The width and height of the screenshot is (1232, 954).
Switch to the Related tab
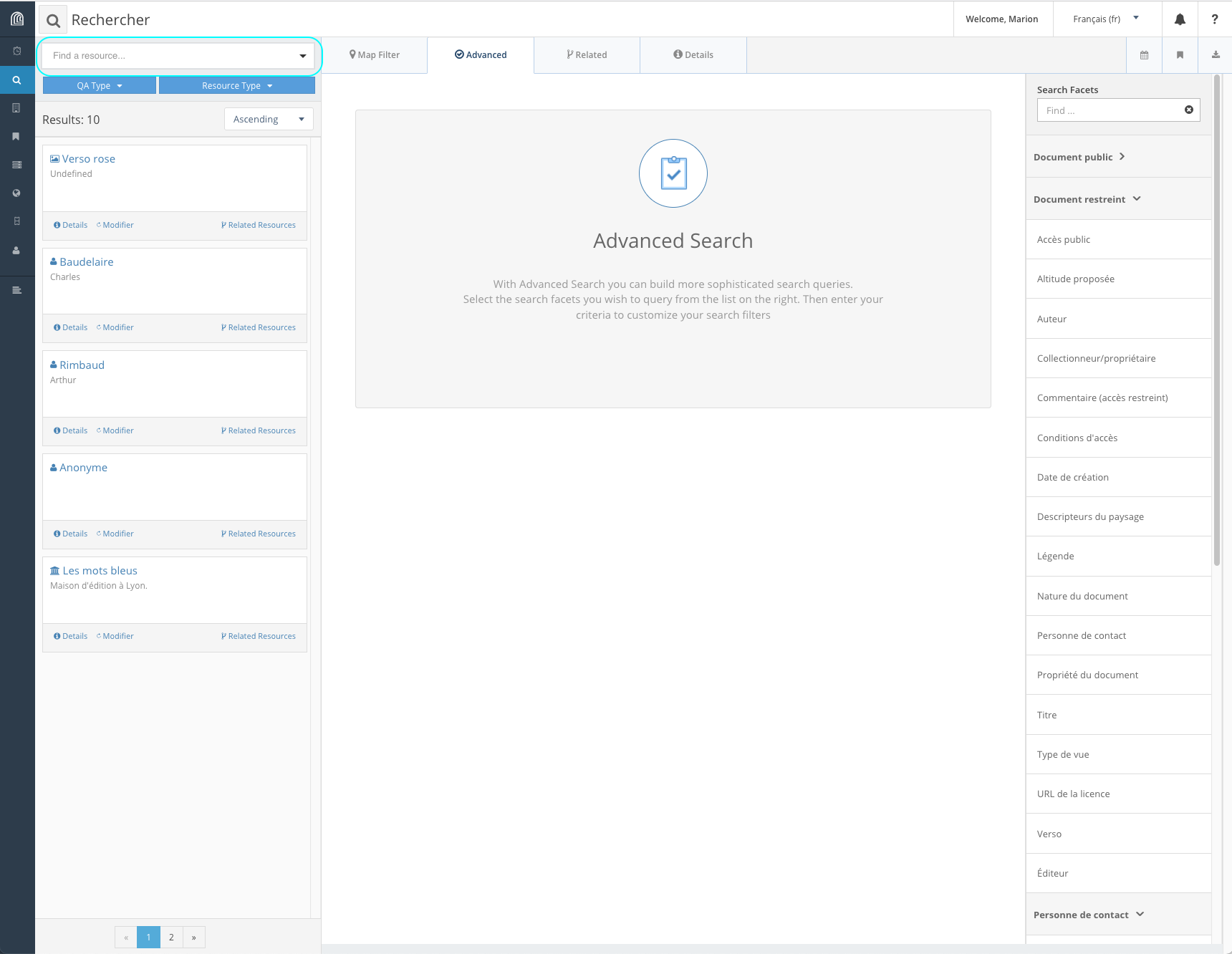point(587,55)
